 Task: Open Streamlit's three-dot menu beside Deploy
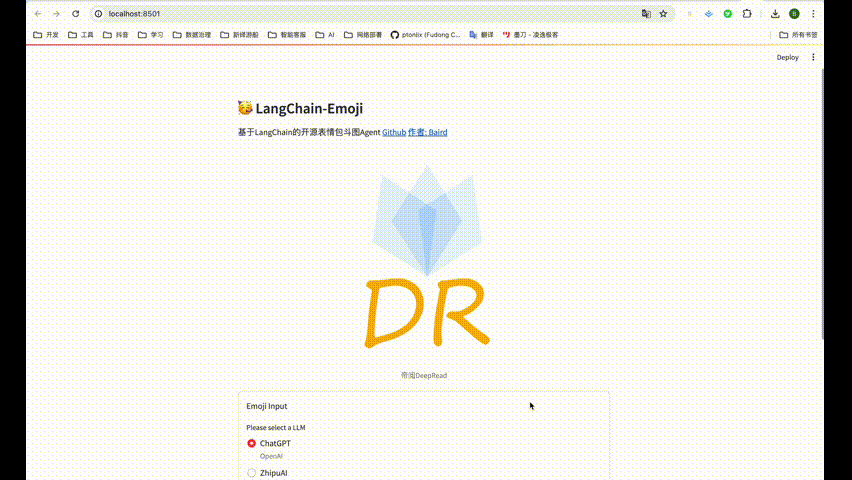pos(813,57)
